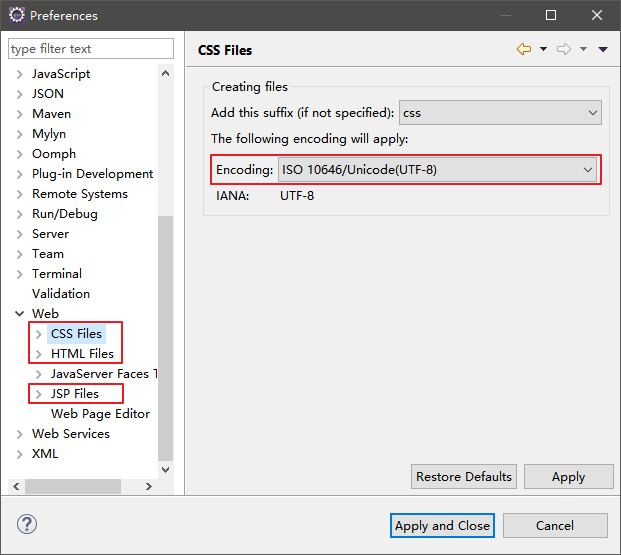The width and height of the screenshot is (621, 555).
Task: Click the Apply and Close button
Action: (x=442, y=526)
